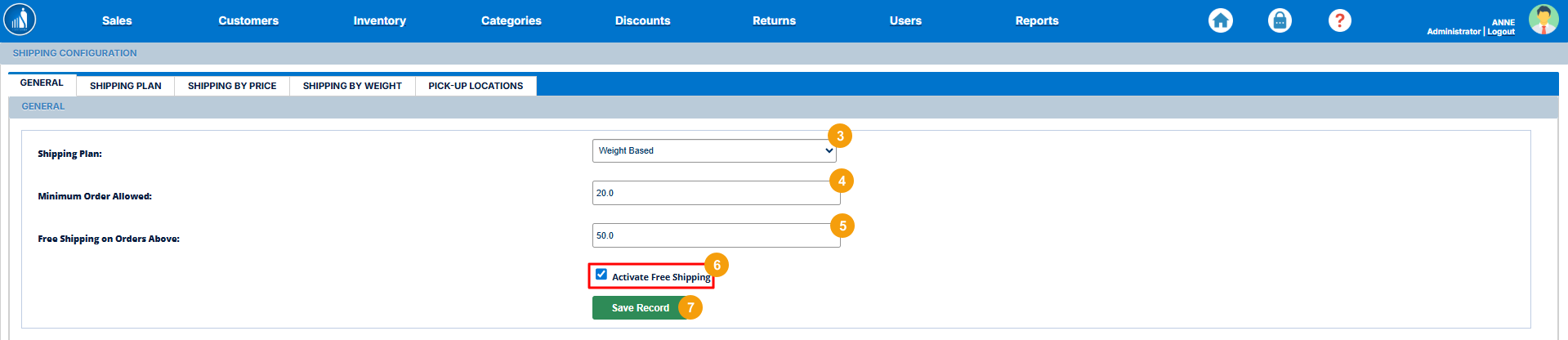
Task: Click the user avatar picture
Action: pos(1543,20)
